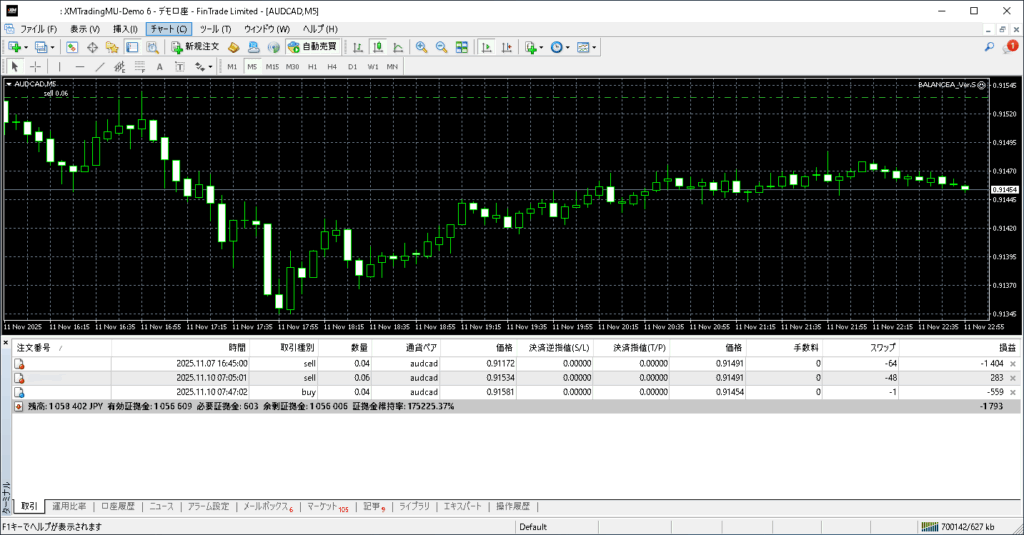Switch chart to candlestick display
The image size is (1024, 535).
[x=380, y=47]
